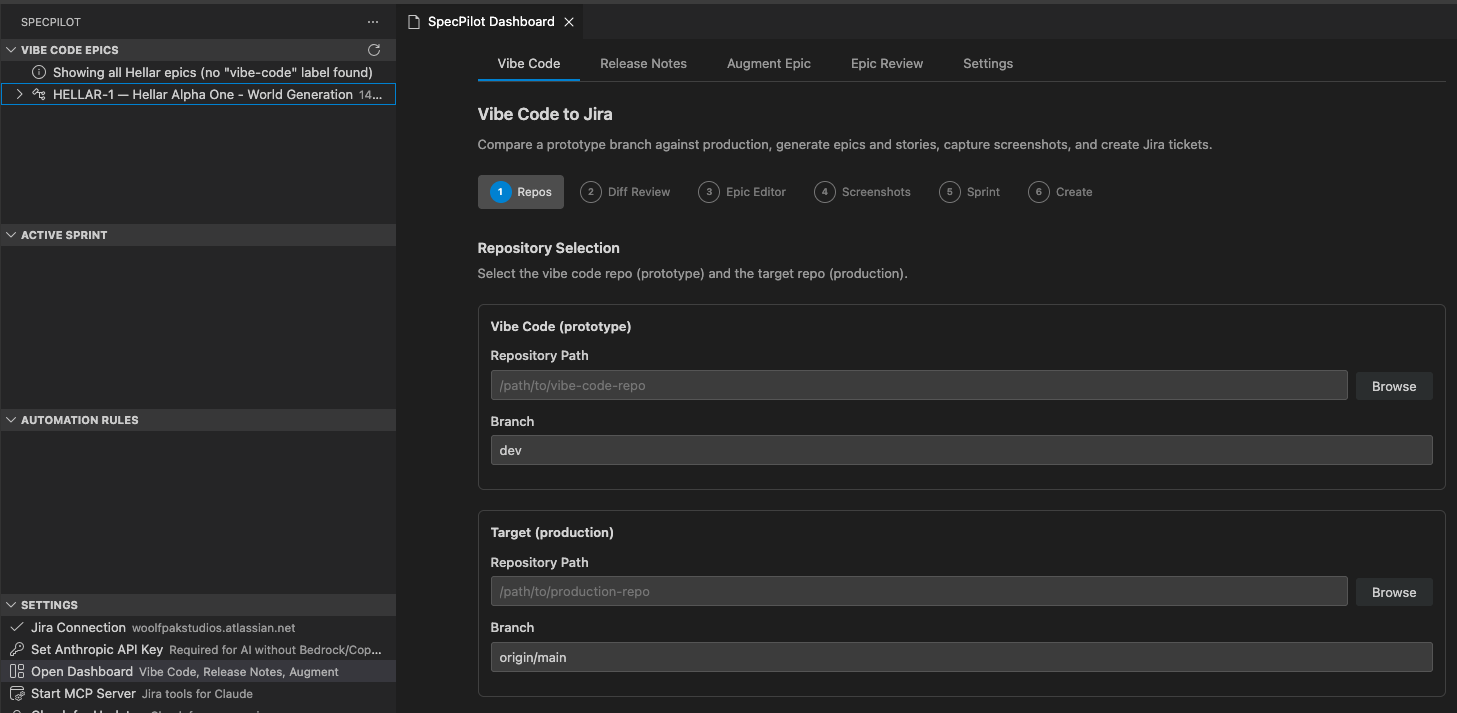Click the 'Vibe Code (prototype)' card title

point(561,326)
